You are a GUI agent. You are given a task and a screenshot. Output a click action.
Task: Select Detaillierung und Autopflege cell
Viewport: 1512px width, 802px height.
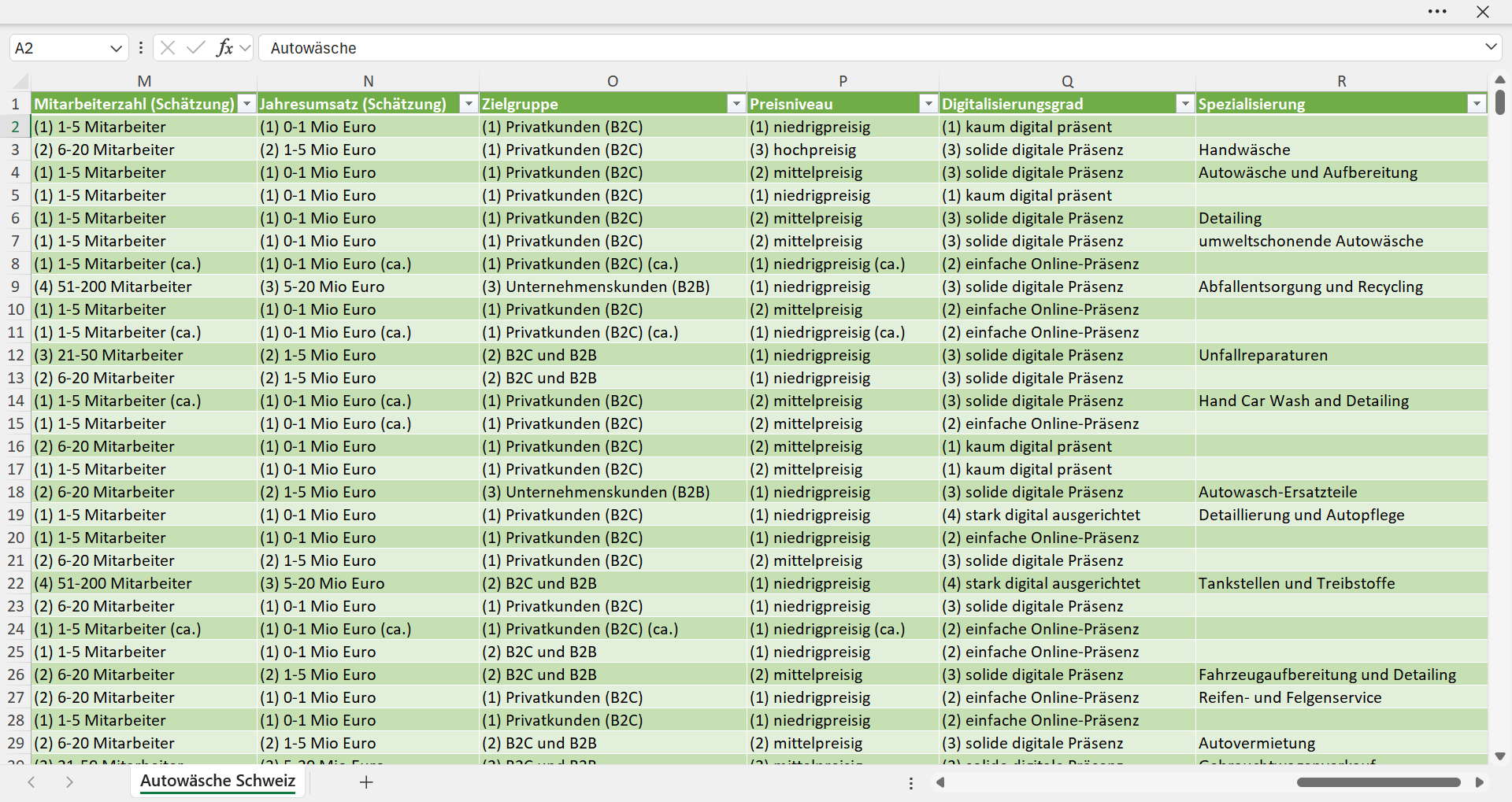1341,515
